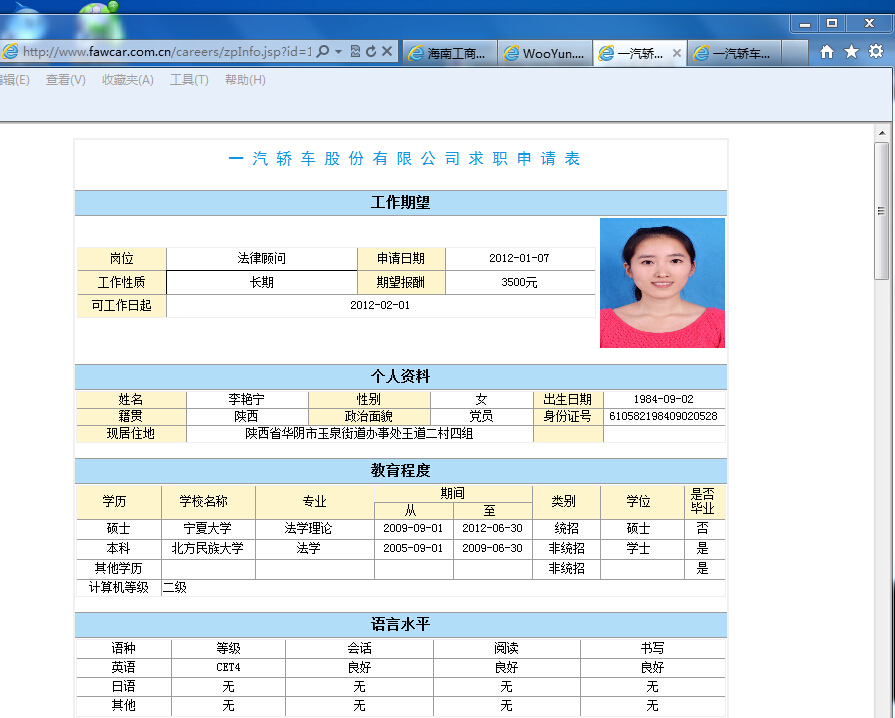The height and width of the screenshot is (718, 895).
Task: Click the 个人资料 section header
Action: [x=400, y=377]
